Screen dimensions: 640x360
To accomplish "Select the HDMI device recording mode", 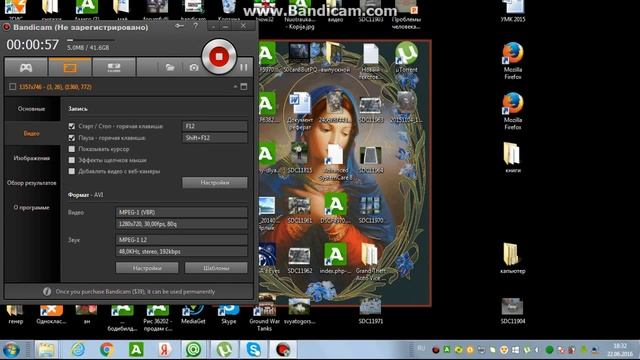I will [x=113, y=67].
